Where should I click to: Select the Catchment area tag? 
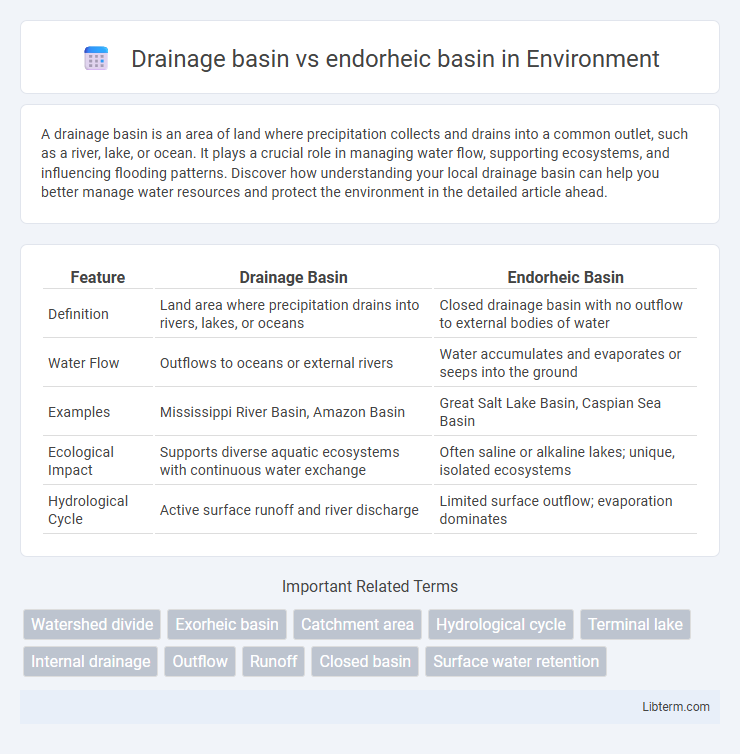[357, 624]
